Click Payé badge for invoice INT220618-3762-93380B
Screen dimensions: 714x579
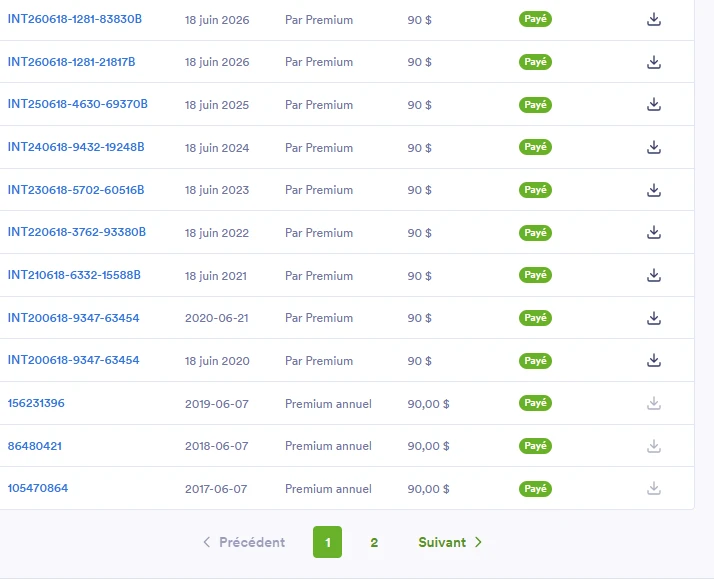[535, 233]
